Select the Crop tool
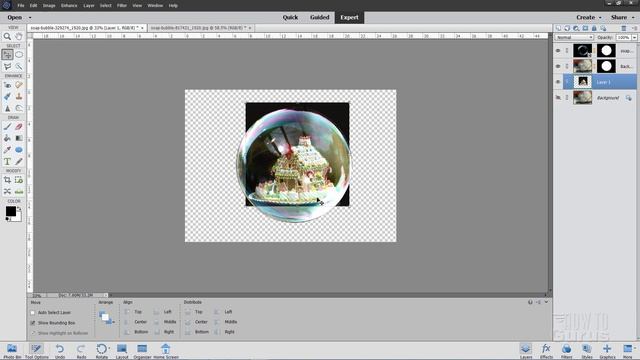Viewport: 640px width, 360px height. click(x=7, y=180)
